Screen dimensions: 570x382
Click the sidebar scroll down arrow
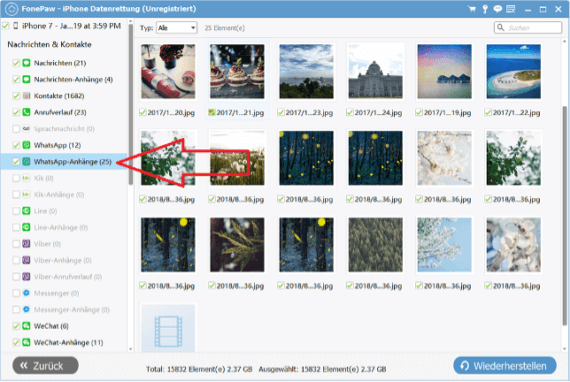pyautogui.click(x=131, y=349)
